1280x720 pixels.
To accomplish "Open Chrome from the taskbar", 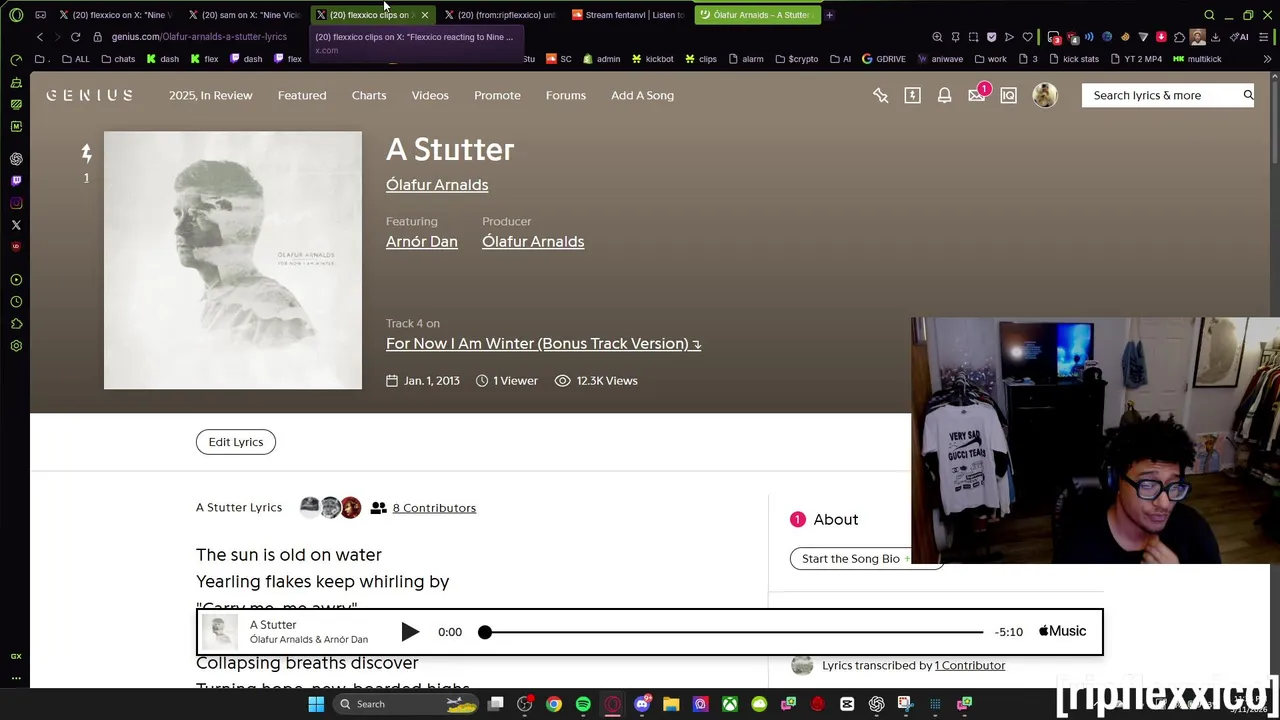I will 553,704.
